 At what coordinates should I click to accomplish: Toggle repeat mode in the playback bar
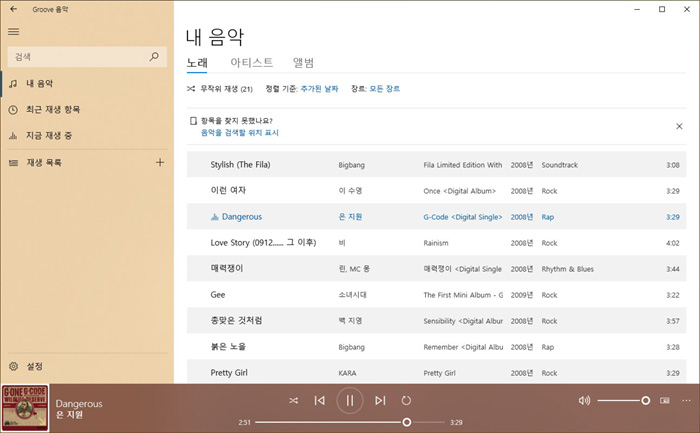(x=407, y=401)
